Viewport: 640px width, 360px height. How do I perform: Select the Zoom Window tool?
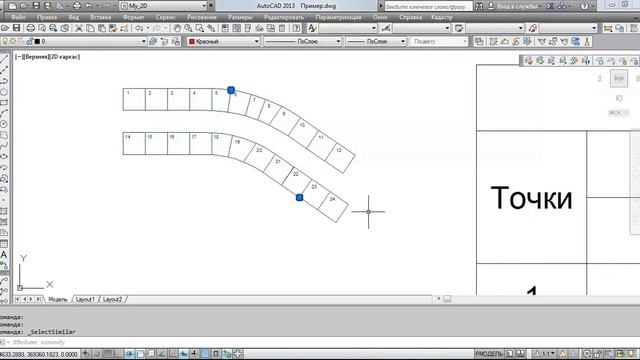coord(200,28)
